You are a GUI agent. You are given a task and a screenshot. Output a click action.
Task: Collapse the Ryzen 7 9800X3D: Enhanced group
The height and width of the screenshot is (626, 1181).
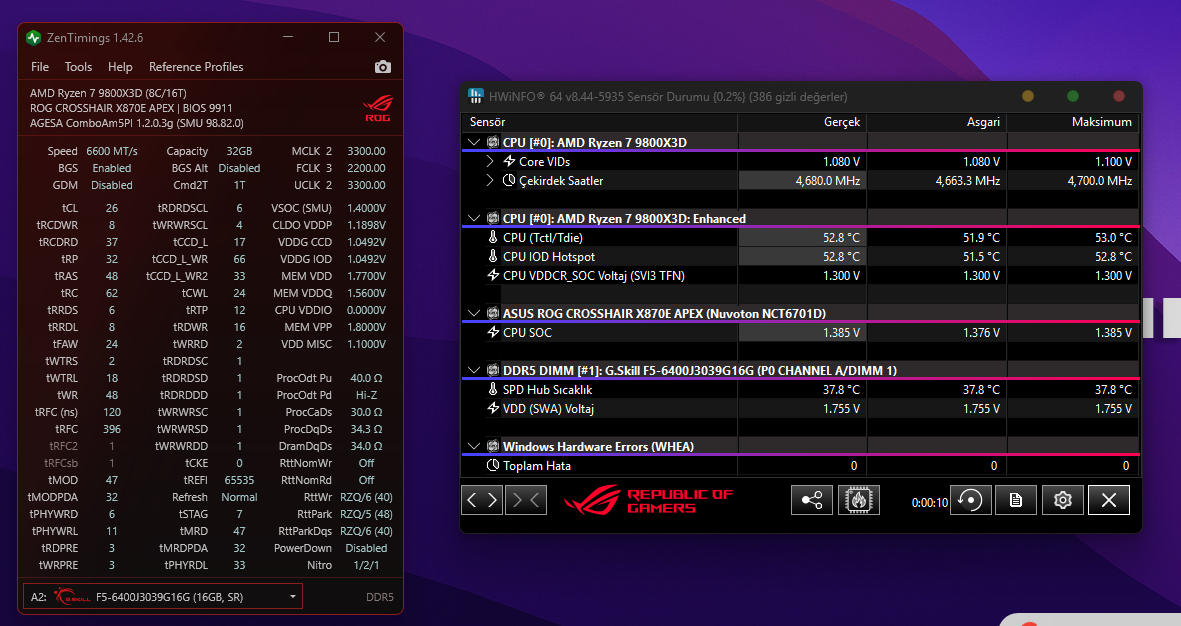point(474,218)
